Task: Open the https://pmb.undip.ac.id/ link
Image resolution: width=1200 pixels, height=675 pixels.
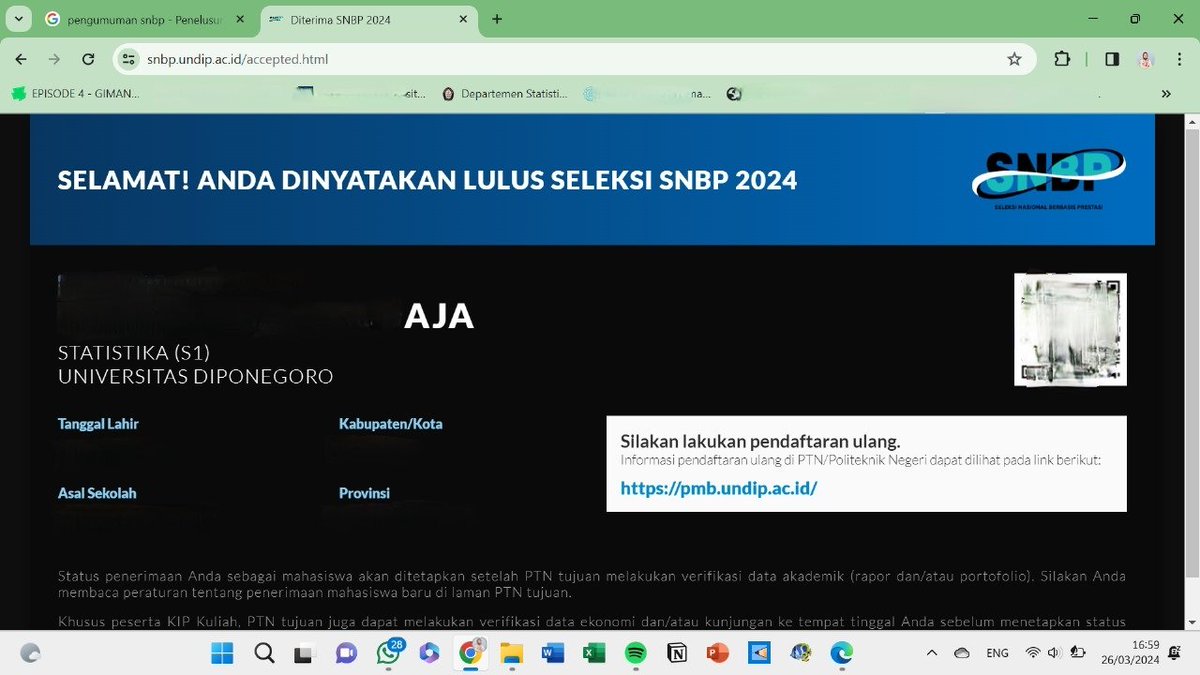Action: click(x=719, y=489)
